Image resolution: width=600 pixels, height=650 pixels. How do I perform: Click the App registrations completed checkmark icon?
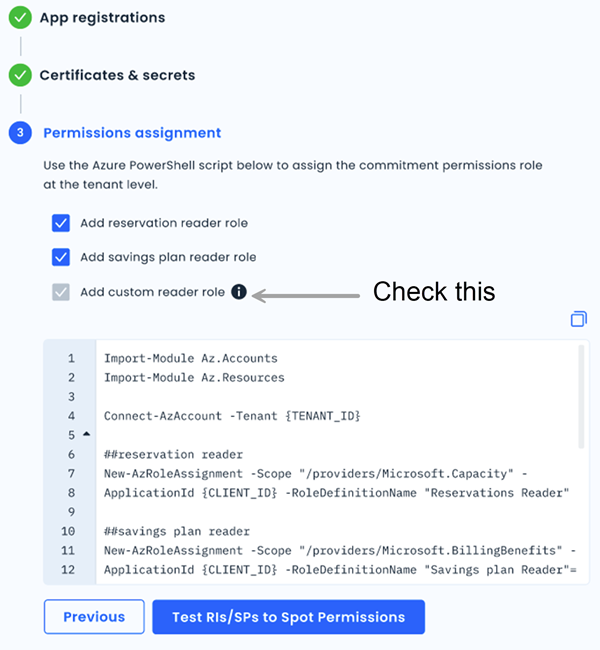click(x=20, y=17)
